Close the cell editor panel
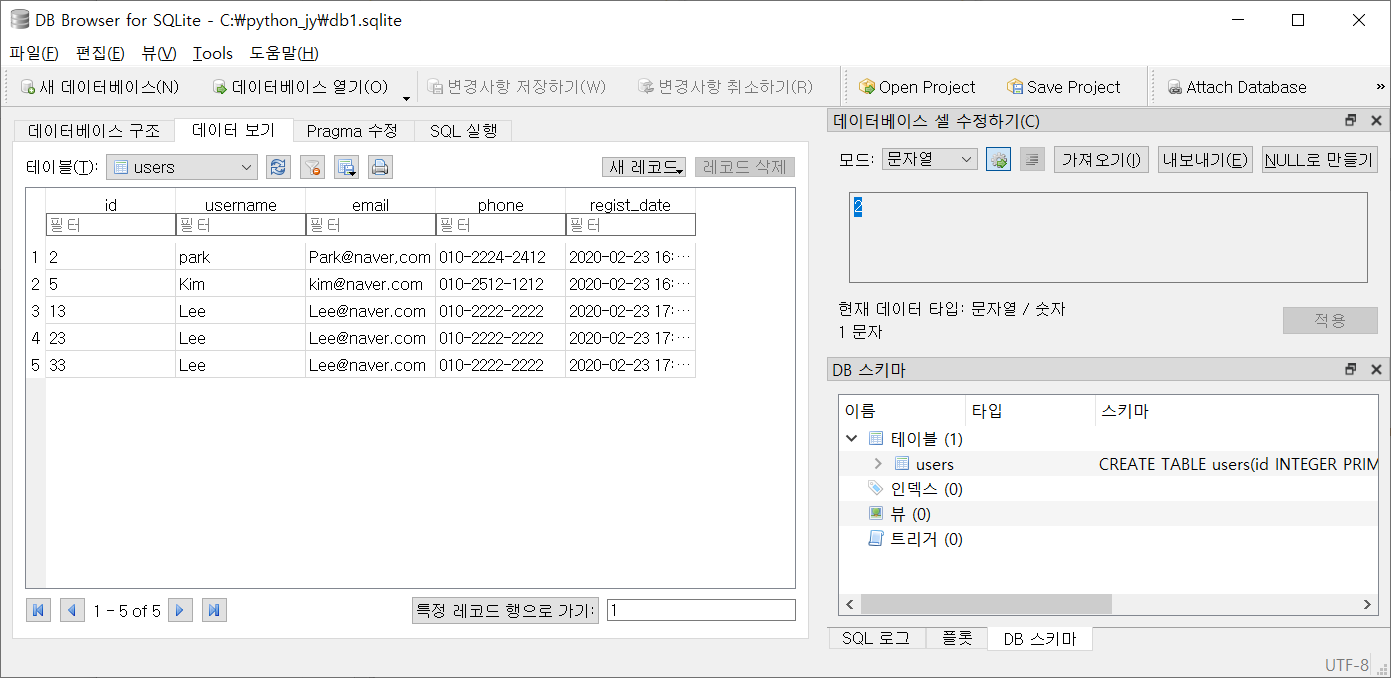 click(x=1375, y=121)
